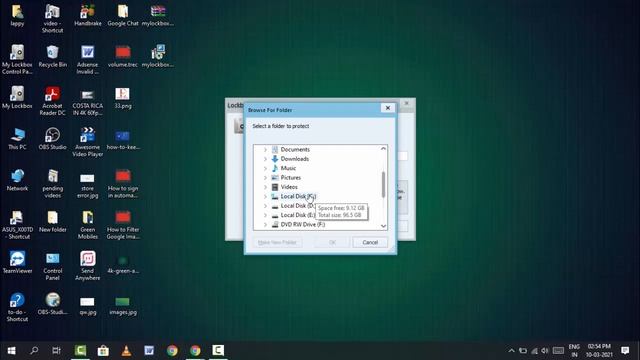
Task: Click the folder tree scrollbar down arrow
Action: [383, 226]
